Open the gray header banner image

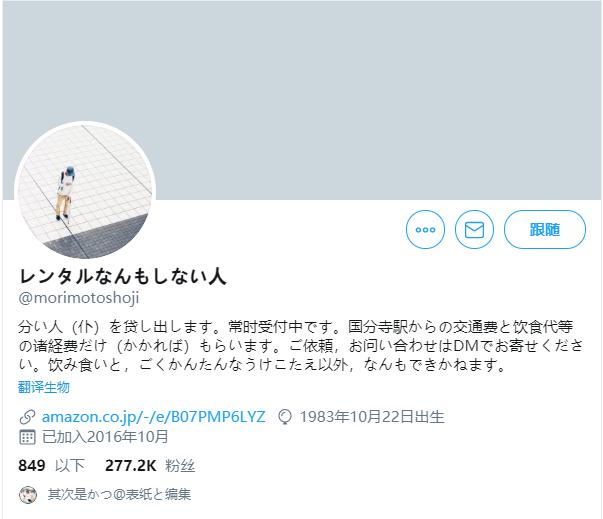tap(302, 100)
